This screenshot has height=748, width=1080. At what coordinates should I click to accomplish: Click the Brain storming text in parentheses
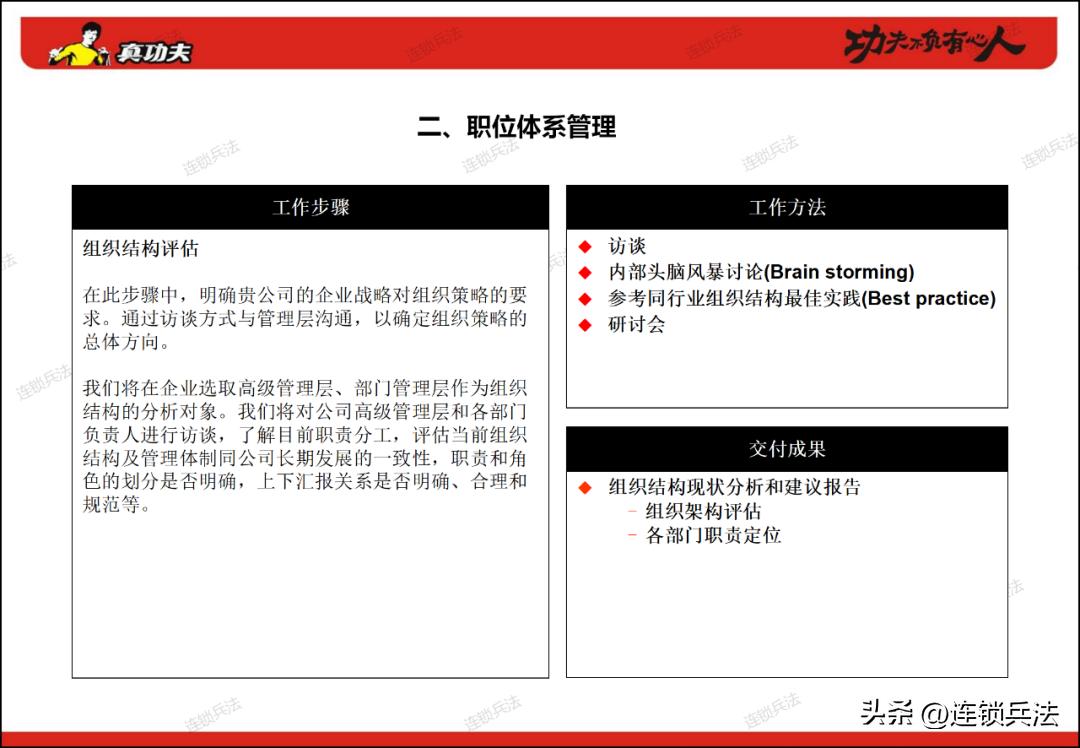click(x=841, y=271)
